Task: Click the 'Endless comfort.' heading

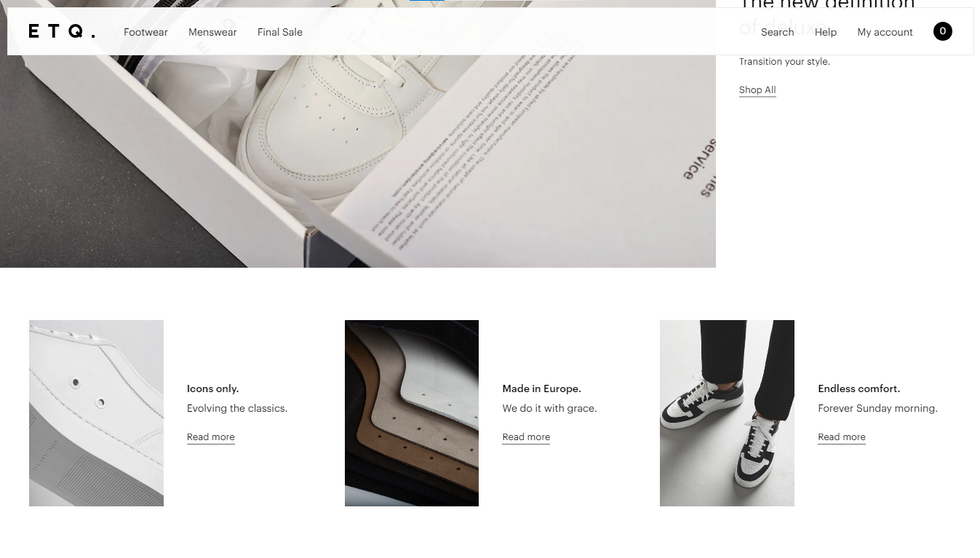Action: 859,389
